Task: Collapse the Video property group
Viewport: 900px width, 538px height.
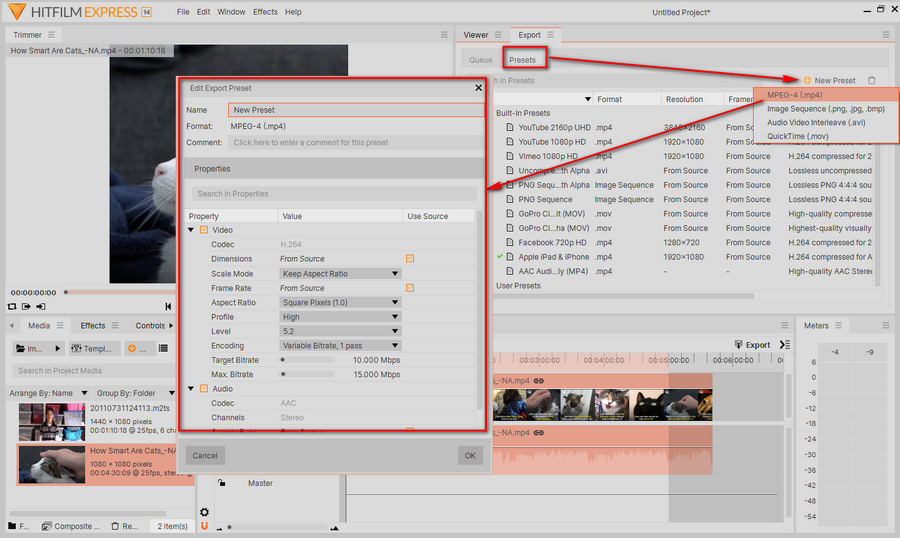Action: [x=191, y=230]
